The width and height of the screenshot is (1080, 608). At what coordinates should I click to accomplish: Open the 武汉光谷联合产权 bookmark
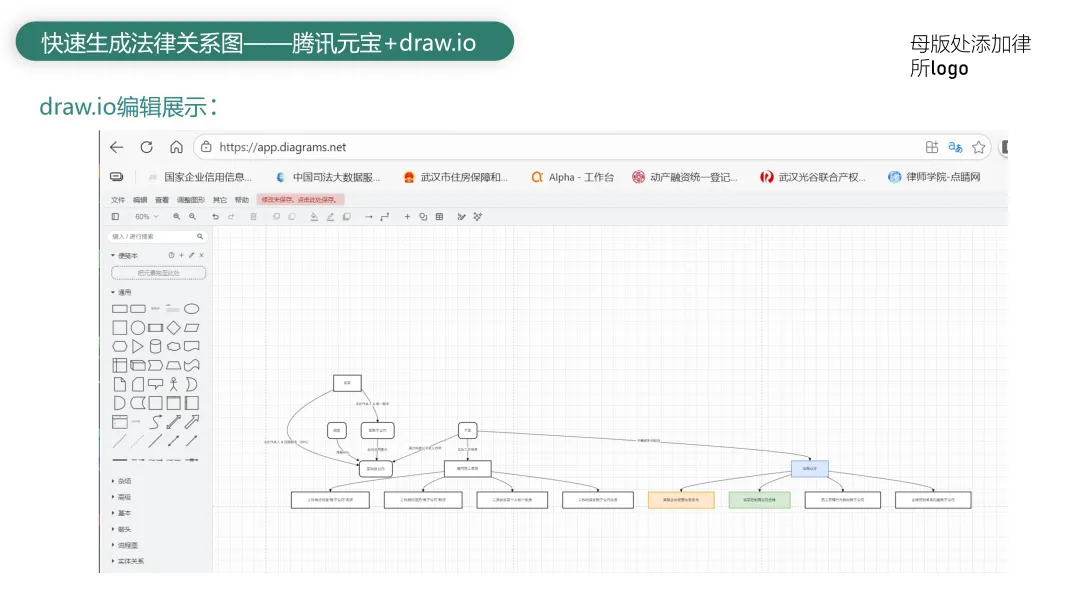point(813,177)
